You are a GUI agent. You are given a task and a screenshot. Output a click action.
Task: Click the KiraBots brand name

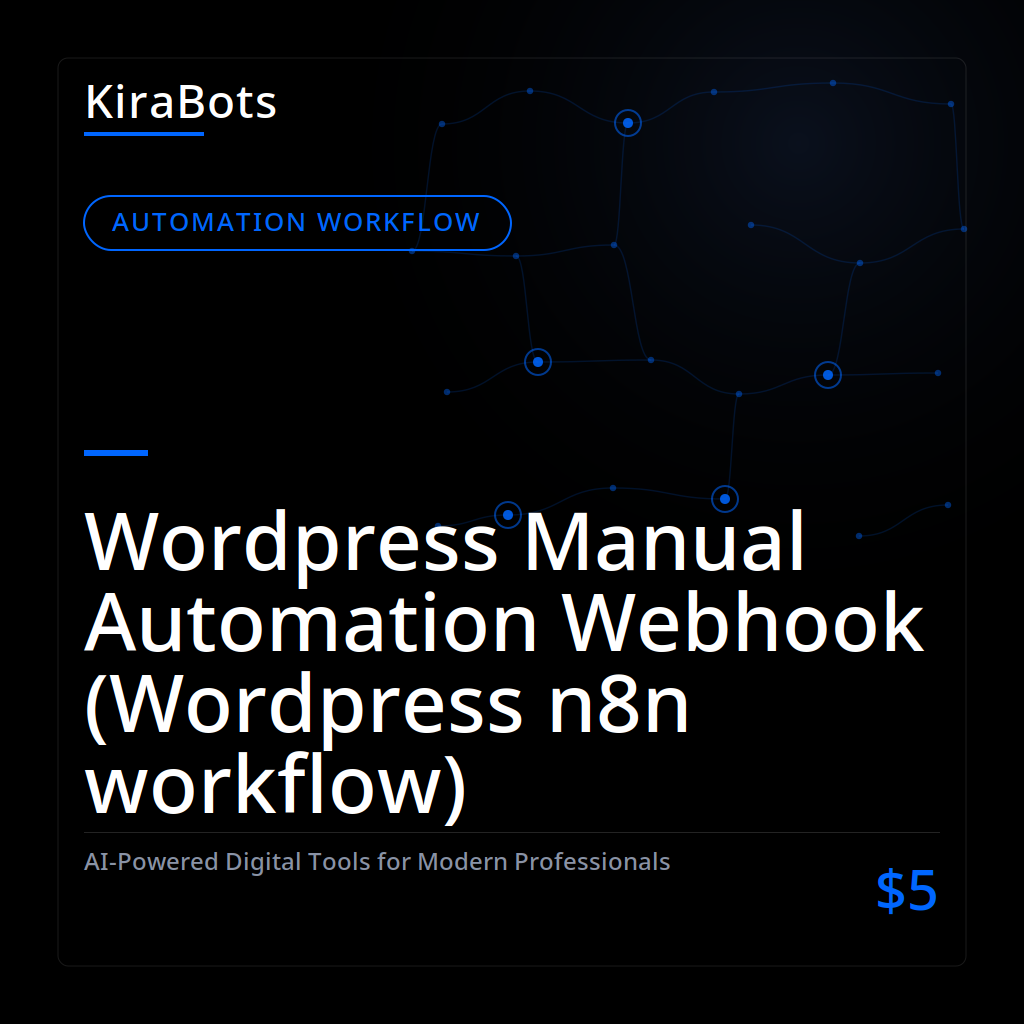(x=181, y=103)
